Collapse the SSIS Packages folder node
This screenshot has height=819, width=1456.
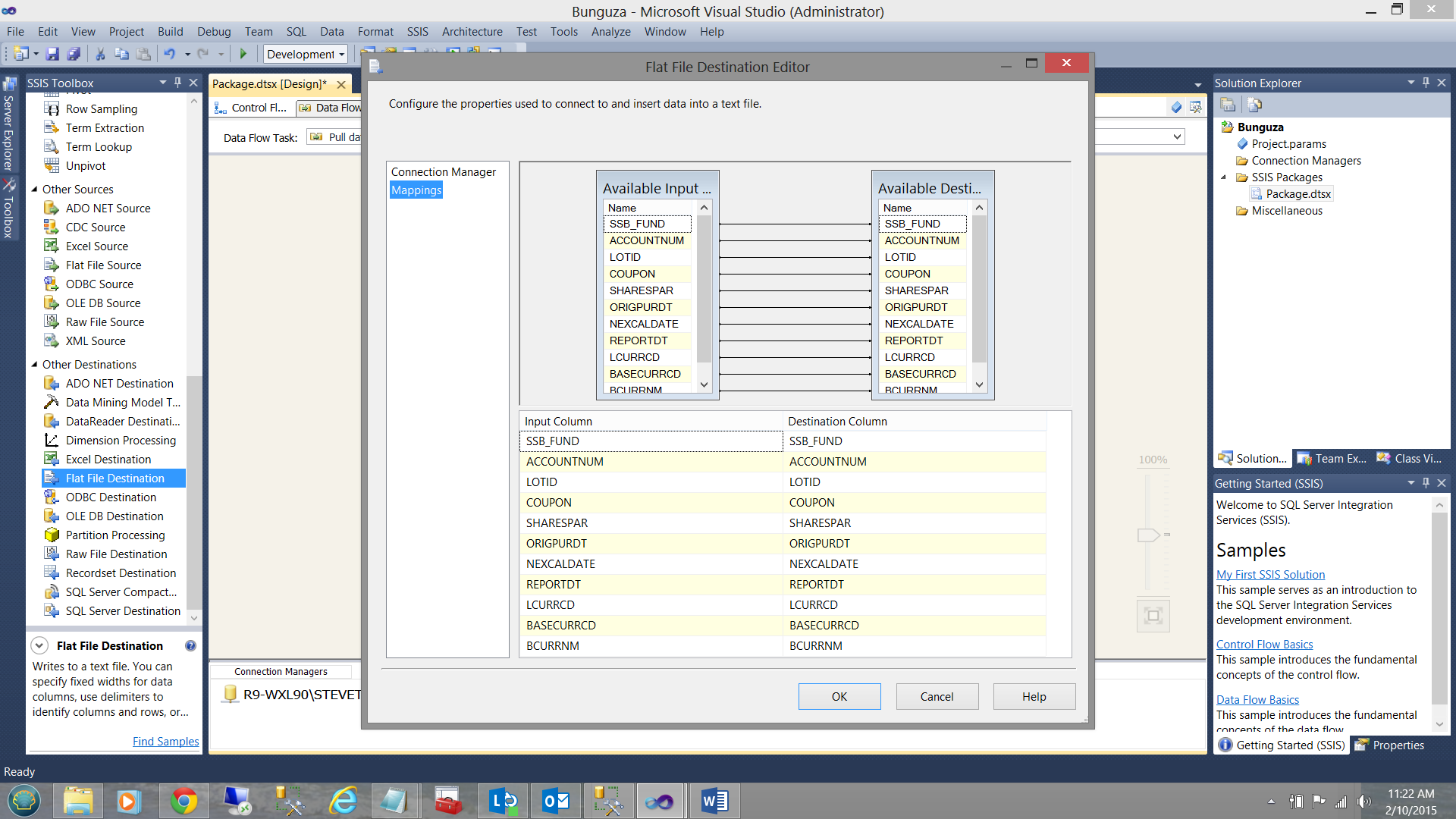1223,177
